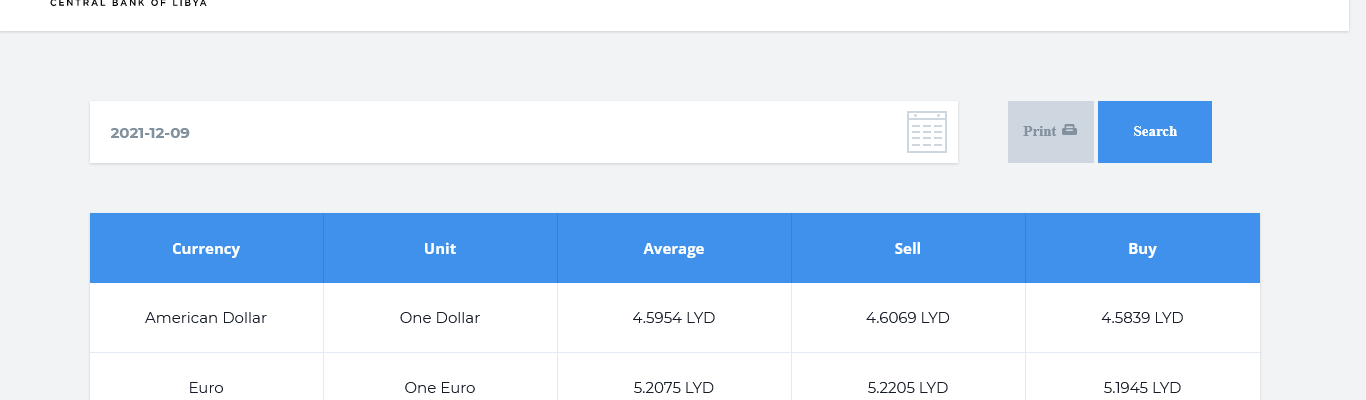Select the Currency column header

(206, 249)
